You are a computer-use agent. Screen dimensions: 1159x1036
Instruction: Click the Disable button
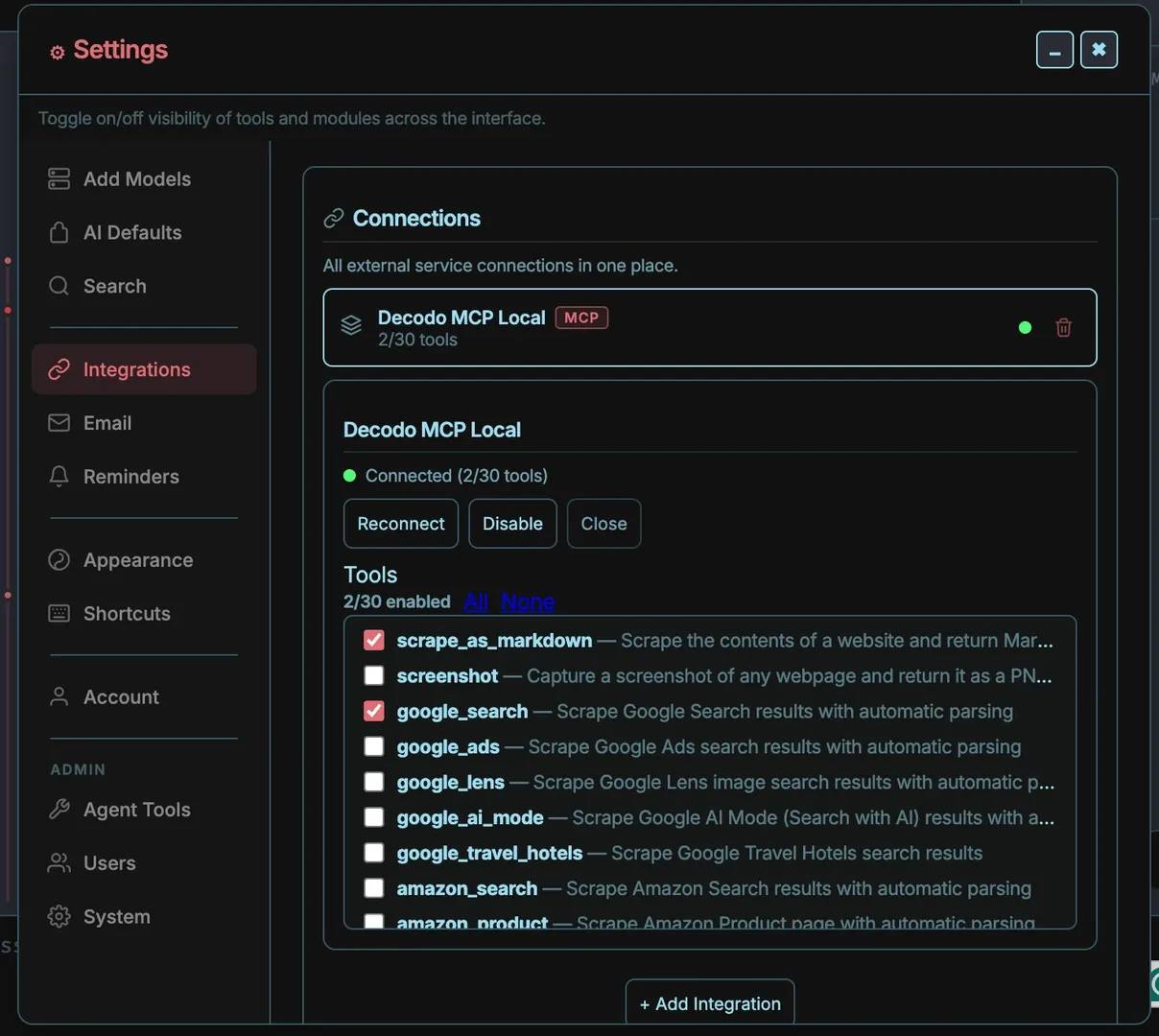(x=512, y=524)
